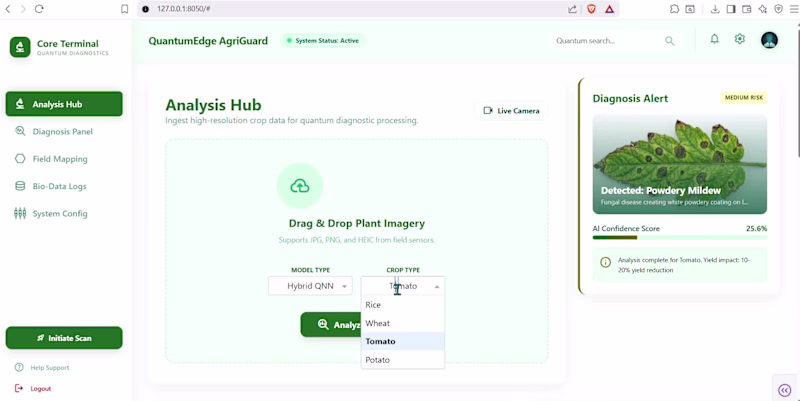Image resolution: width=800 pixels, height=401 pixels.
Task: Click the search magnifier icon
Action: tap(669, 41)
